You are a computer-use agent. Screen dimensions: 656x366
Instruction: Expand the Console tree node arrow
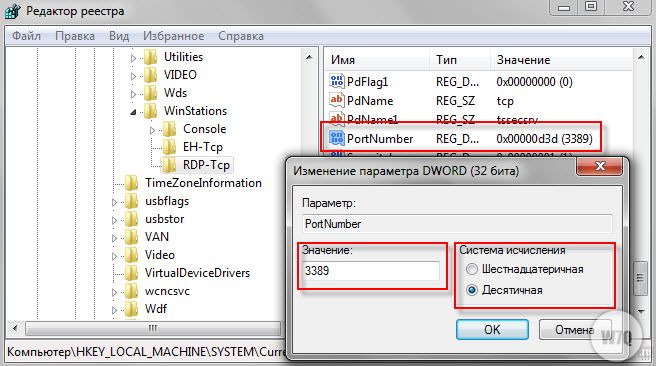click(153, 130)
